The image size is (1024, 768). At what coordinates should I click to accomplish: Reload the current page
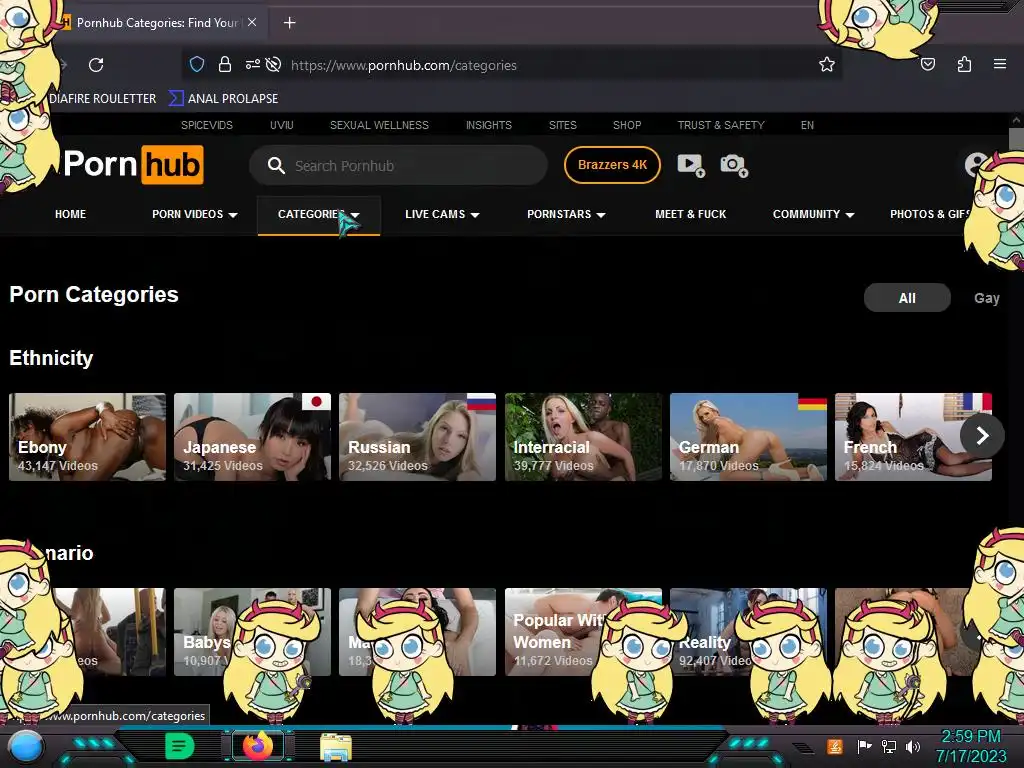[x=96, y=65]
